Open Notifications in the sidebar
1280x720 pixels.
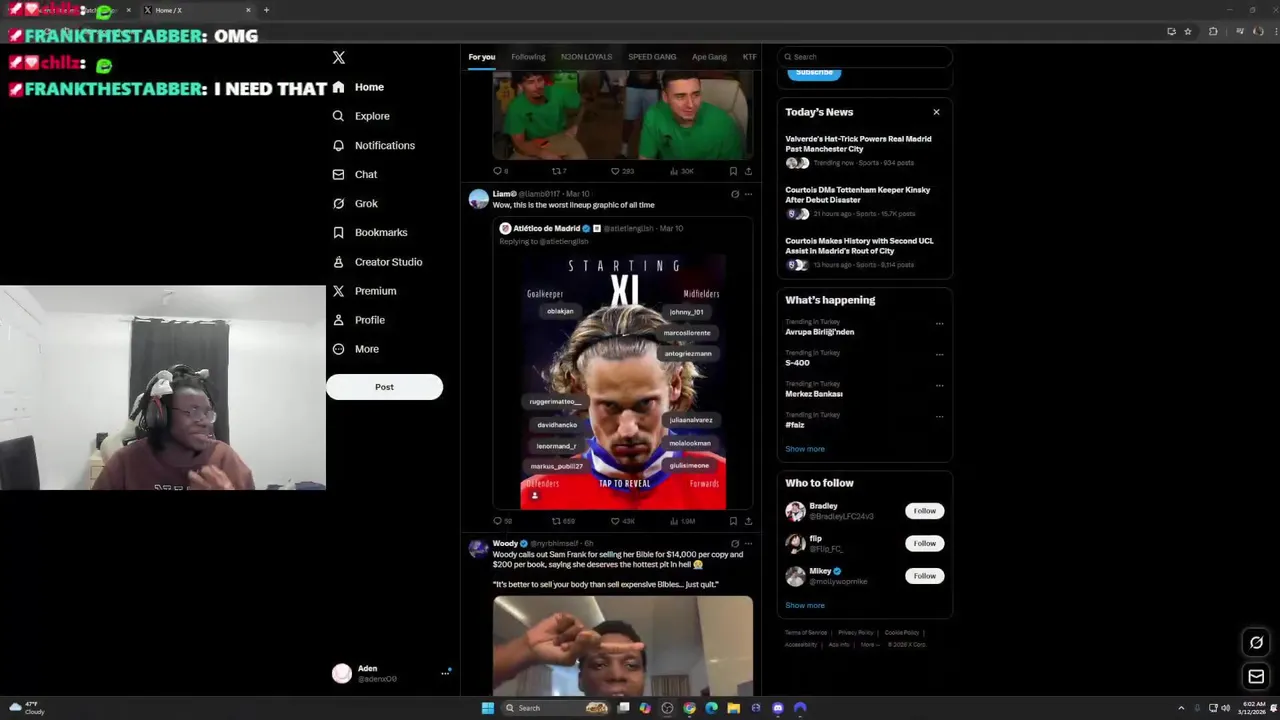pos(373,145)
